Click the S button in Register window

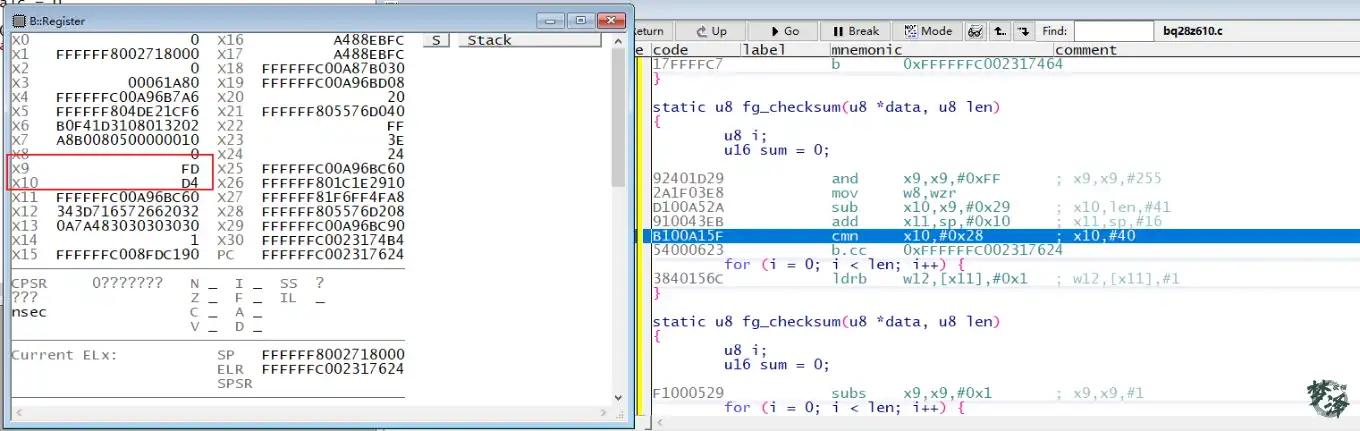click(436, 40)
